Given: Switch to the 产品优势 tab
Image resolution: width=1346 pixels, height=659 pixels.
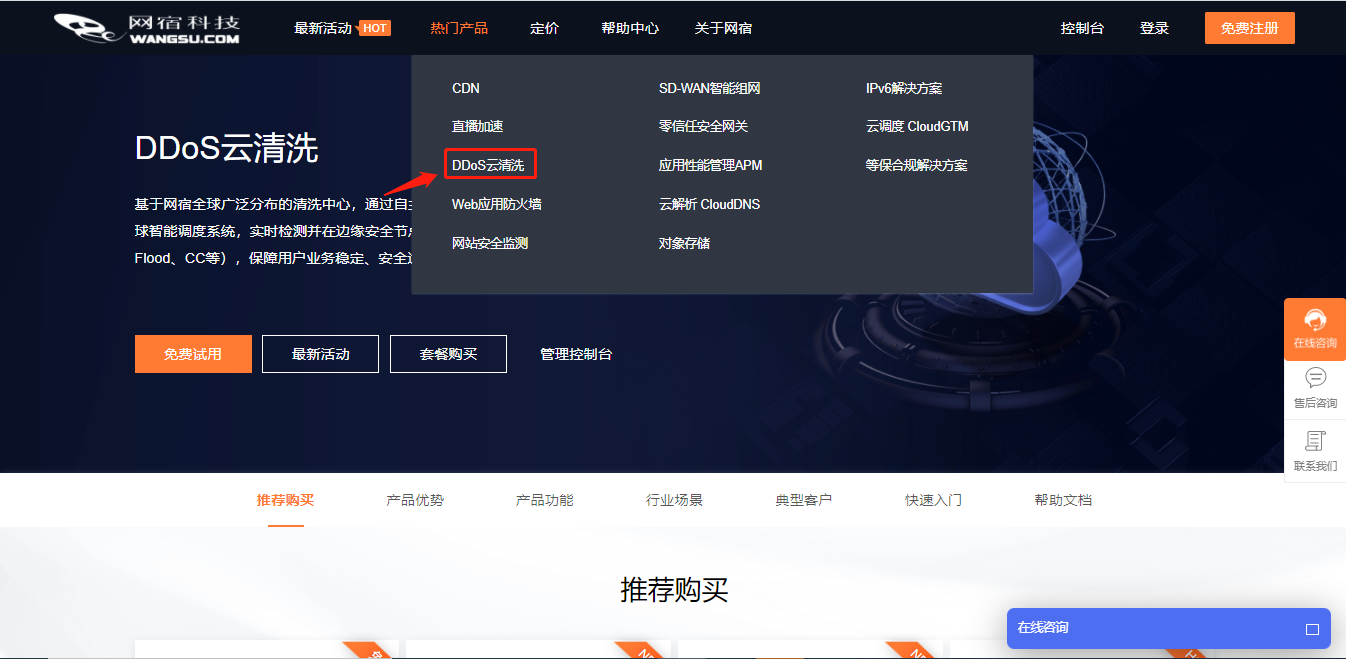Looking at the screenshot, I should [415, 500].
